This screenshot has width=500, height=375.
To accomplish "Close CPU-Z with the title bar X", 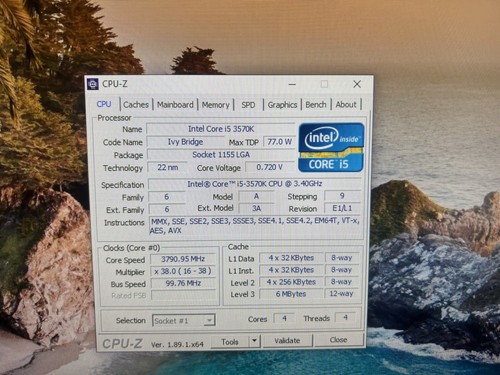I will [x=357, y=84].
